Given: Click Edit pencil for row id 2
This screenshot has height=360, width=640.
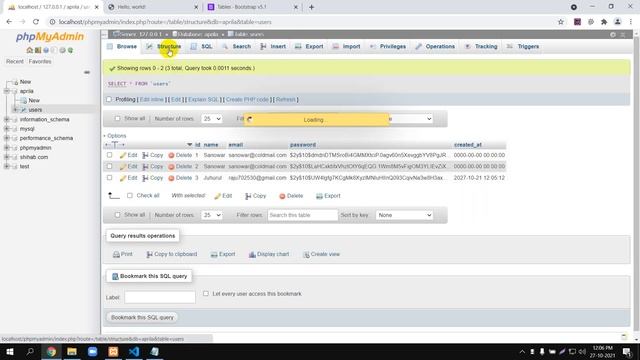Looking at the screenshot, I should coord(128,167).
